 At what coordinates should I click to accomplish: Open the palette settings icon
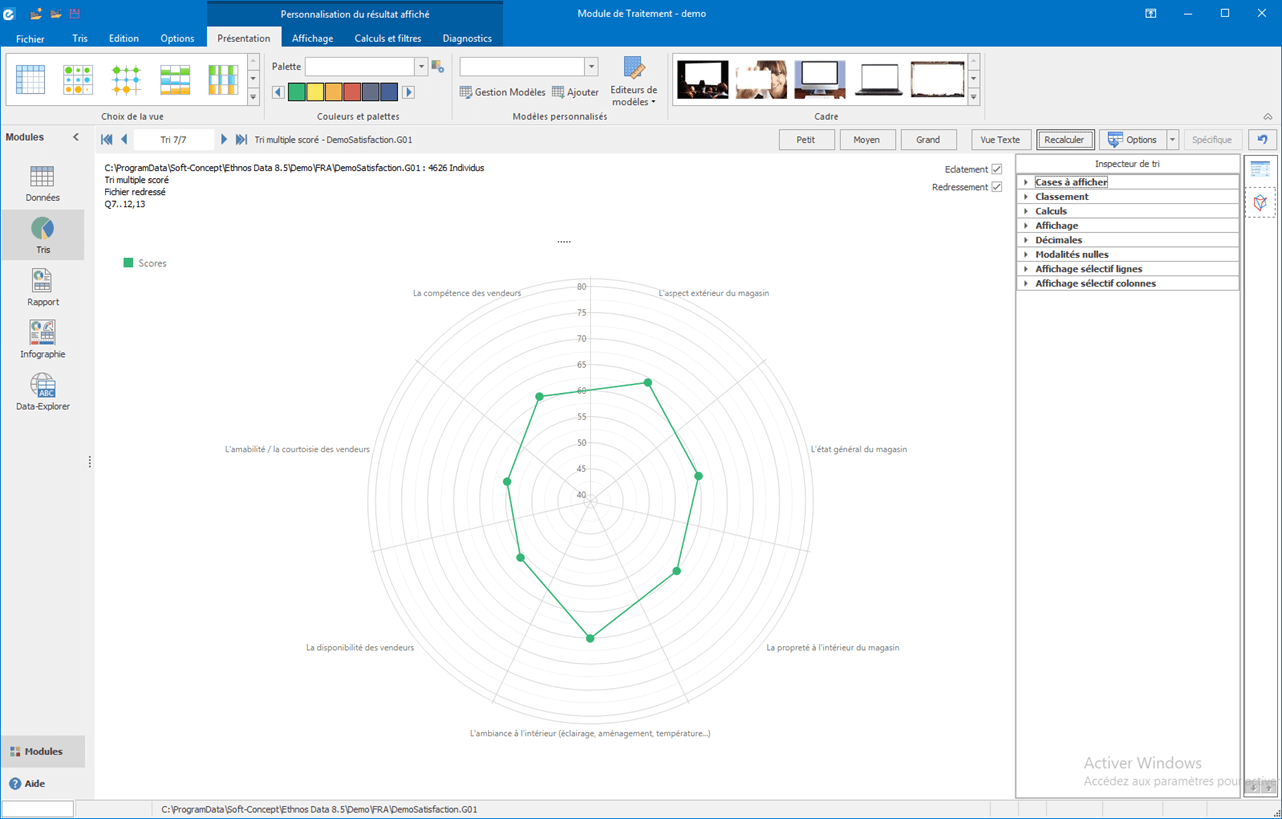437,67
